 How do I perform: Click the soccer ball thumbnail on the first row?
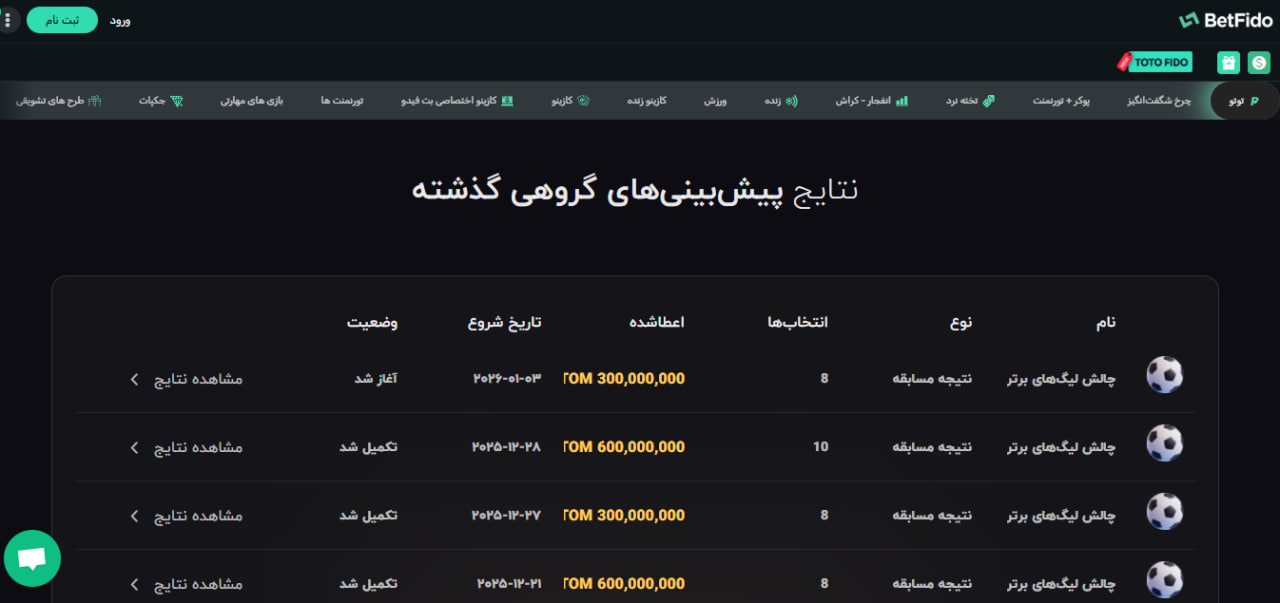pos(1164,374)
